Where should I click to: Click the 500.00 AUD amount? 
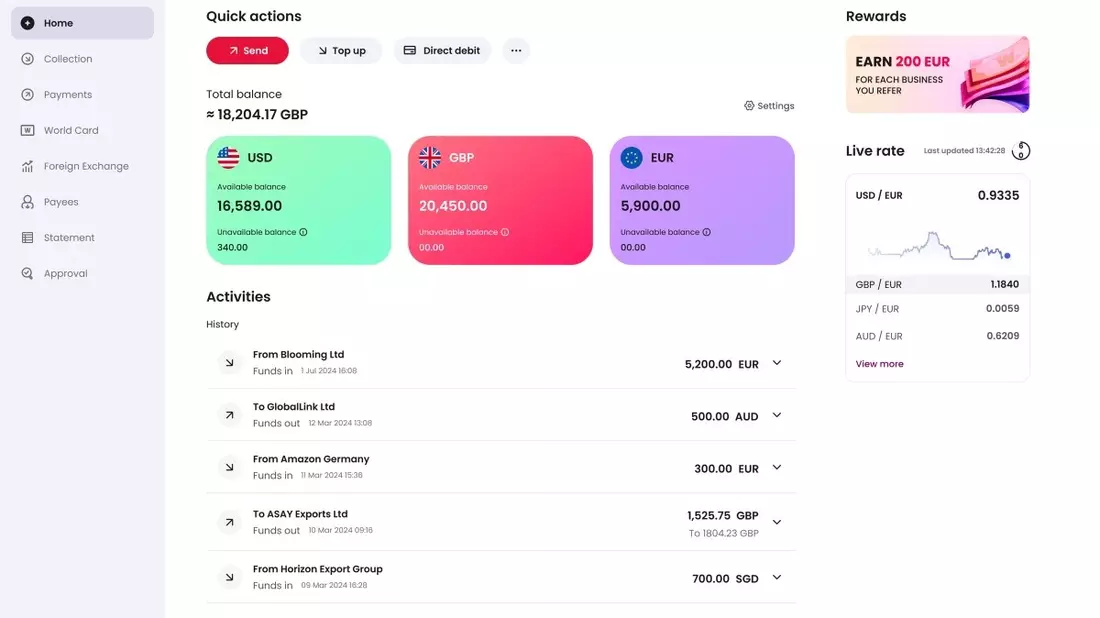(x=724, y=416)
